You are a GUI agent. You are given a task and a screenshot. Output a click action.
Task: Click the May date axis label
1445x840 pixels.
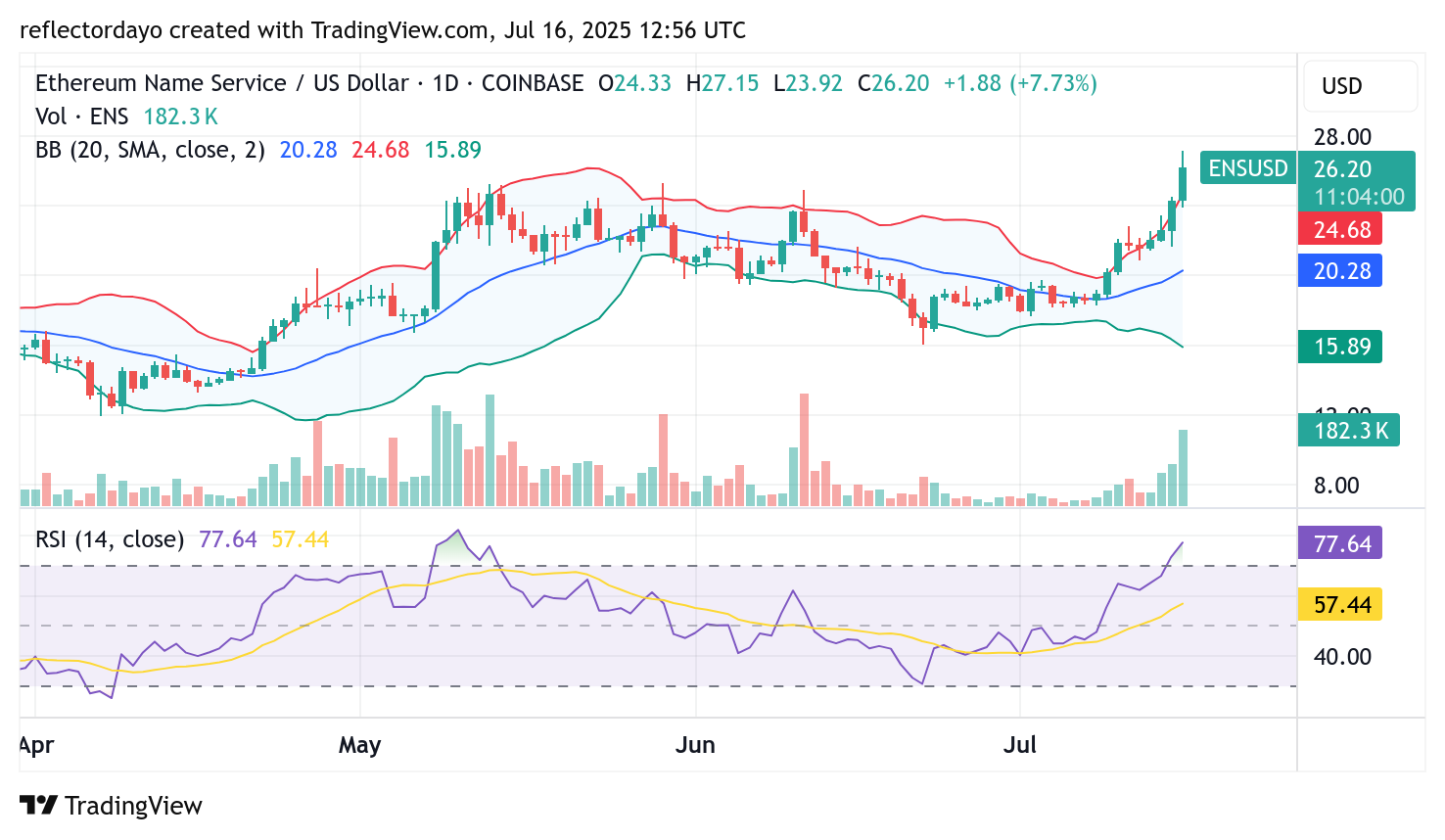[359, 745]
